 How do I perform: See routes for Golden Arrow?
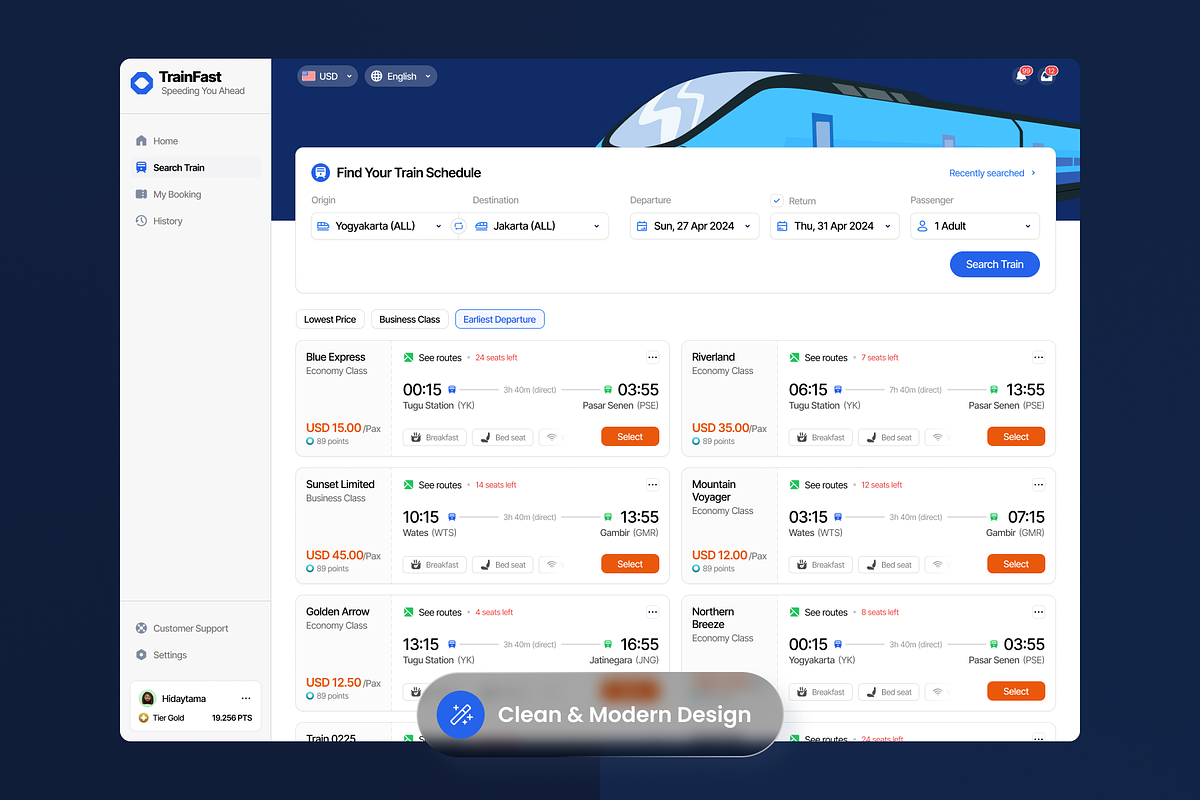click(x=433, y=612)
